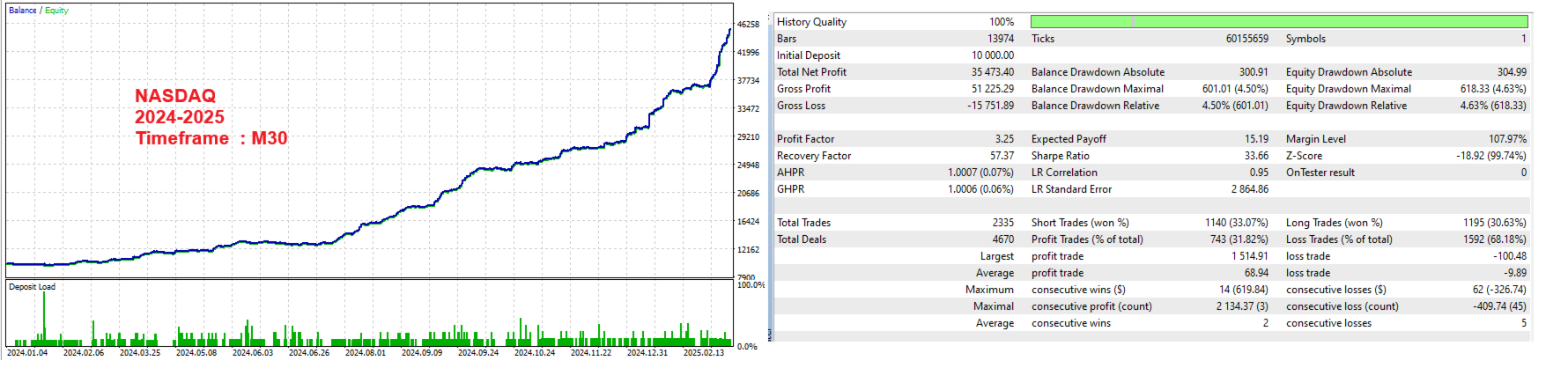Image resolution: width=1568 pixels, height=368 pixels.
Task: Select the "Equity Drawdown Absolute" label
Action: [1349, 72]
